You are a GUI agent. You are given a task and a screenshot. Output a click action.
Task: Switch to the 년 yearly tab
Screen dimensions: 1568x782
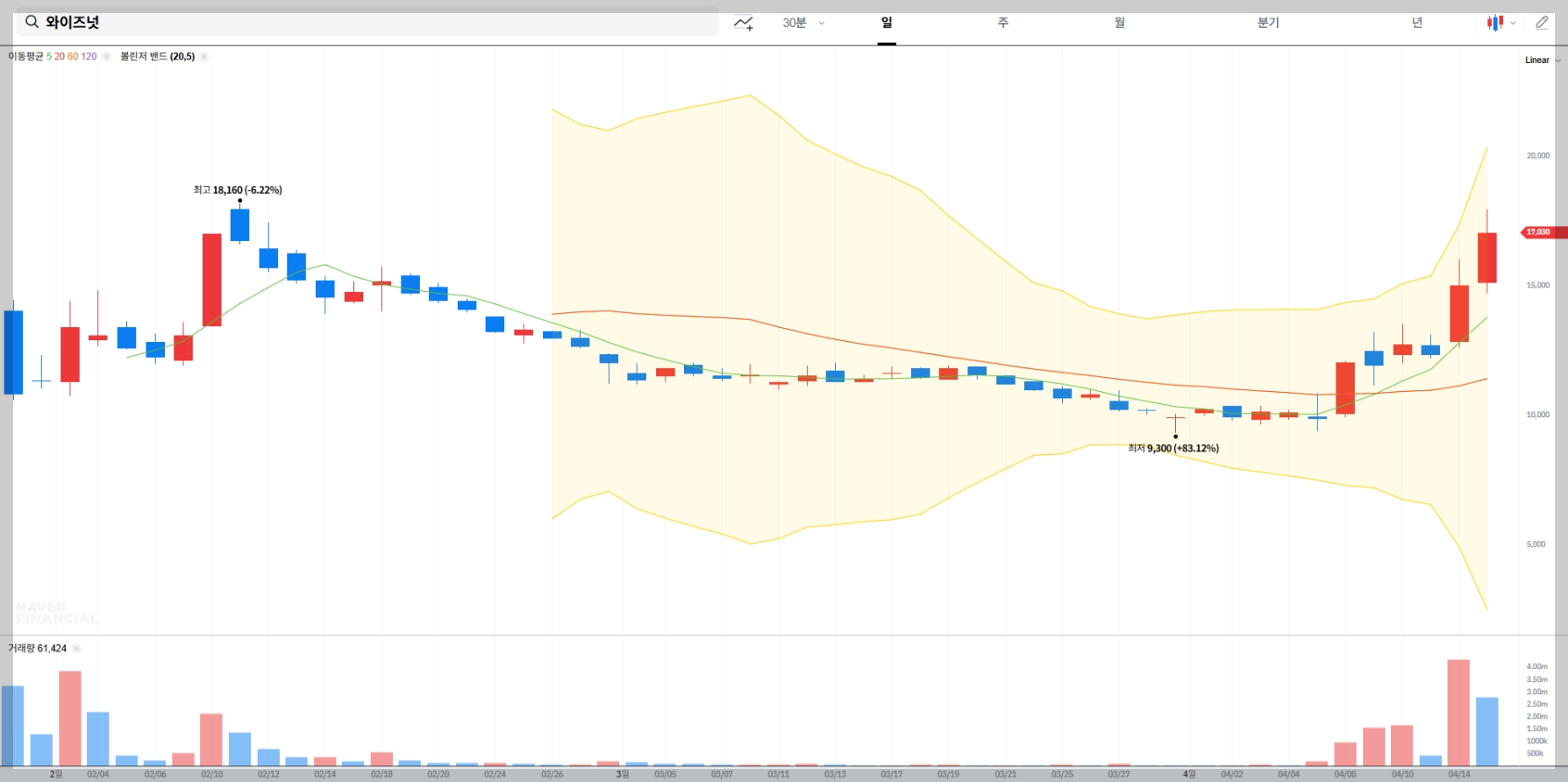click(x=1417, y=23)
